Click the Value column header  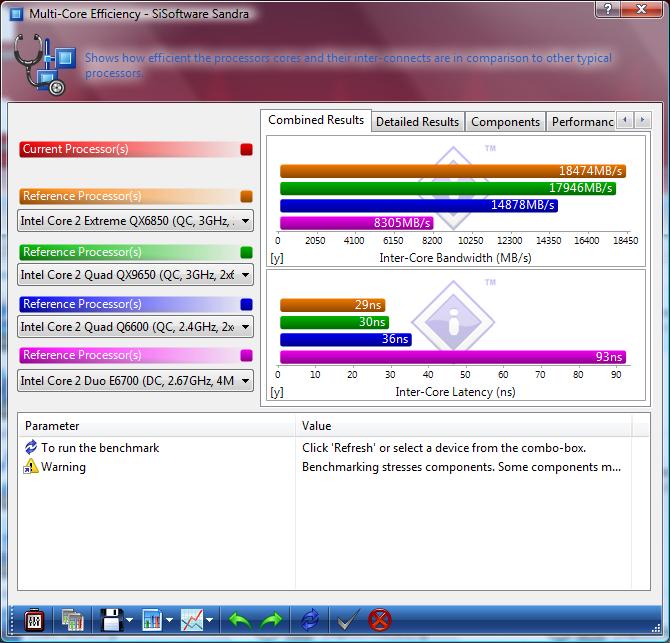(x=463, y=426)
